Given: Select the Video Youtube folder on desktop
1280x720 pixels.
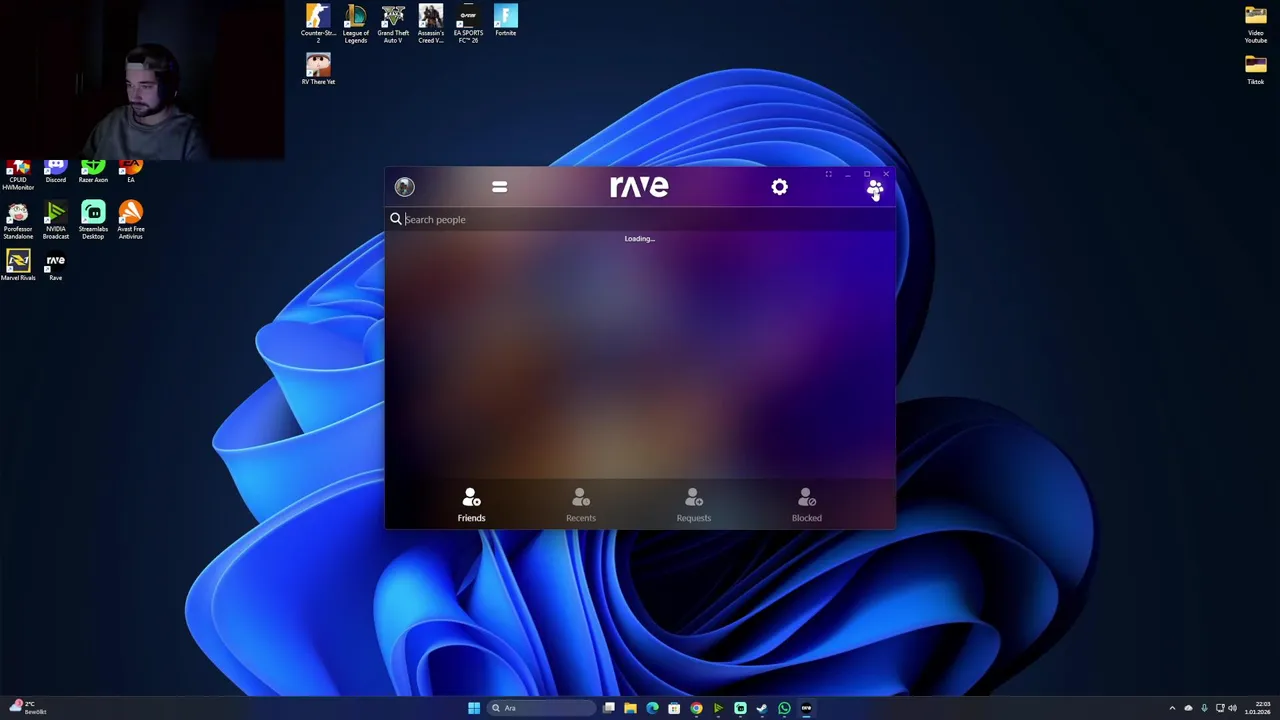Looking at the screenshot, I should [1255, 24].
